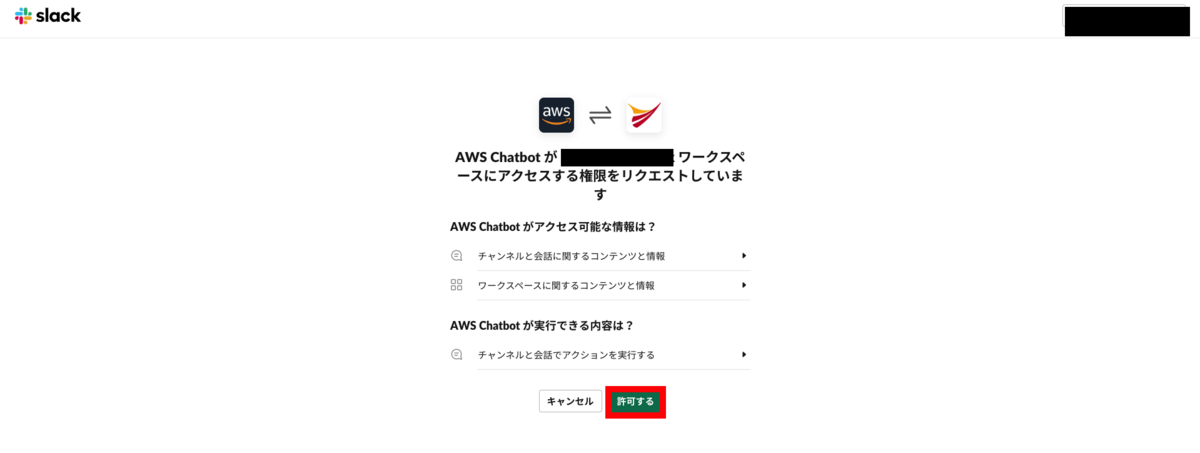This screenshot has width=1200, height=453.
Task: Click the AWS Chatbot がアクセス可能な情報は？ heading
Action: (x=553, y=226)
